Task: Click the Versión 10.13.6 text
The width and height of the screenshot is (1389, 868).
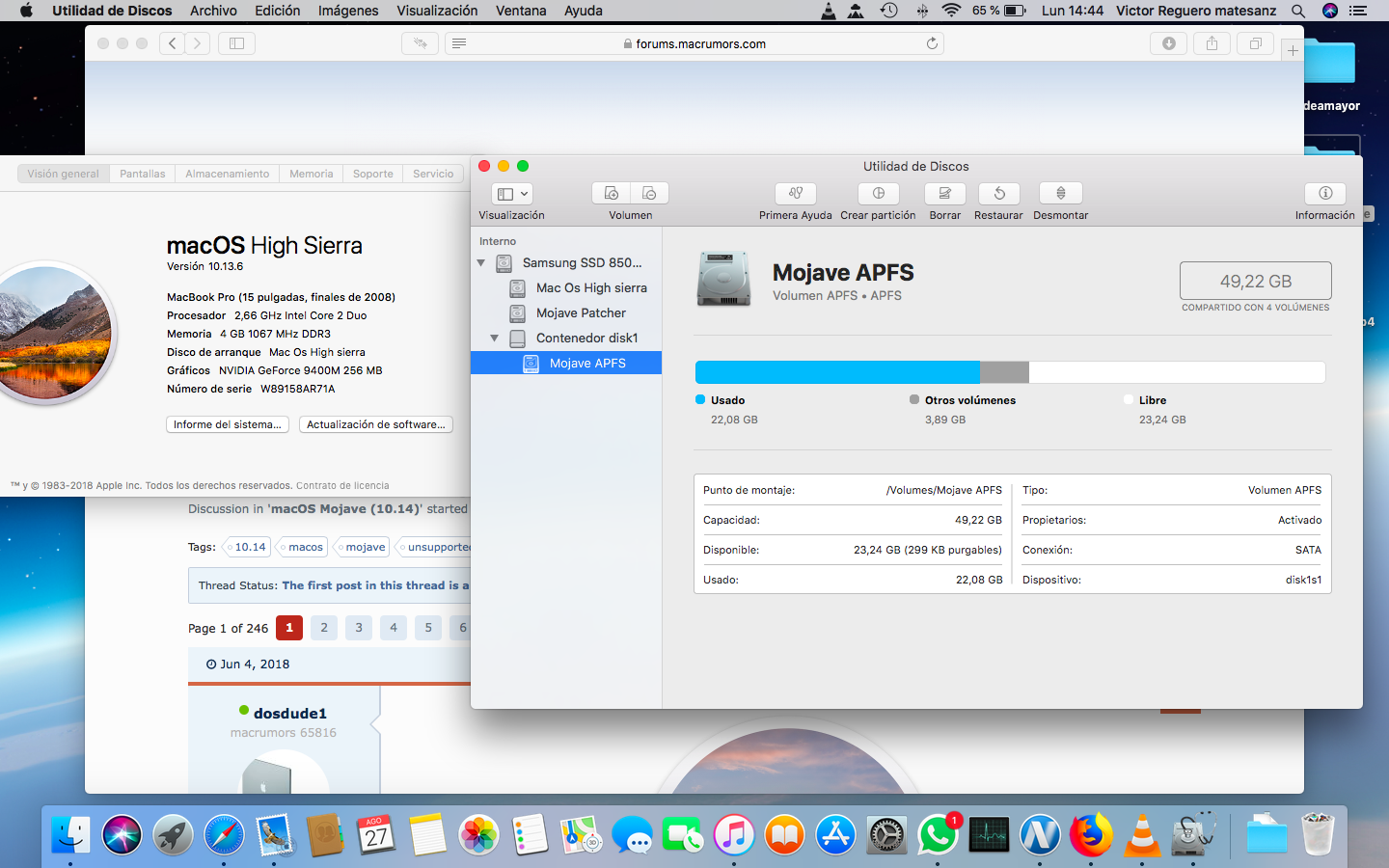Action: [205, 266]
